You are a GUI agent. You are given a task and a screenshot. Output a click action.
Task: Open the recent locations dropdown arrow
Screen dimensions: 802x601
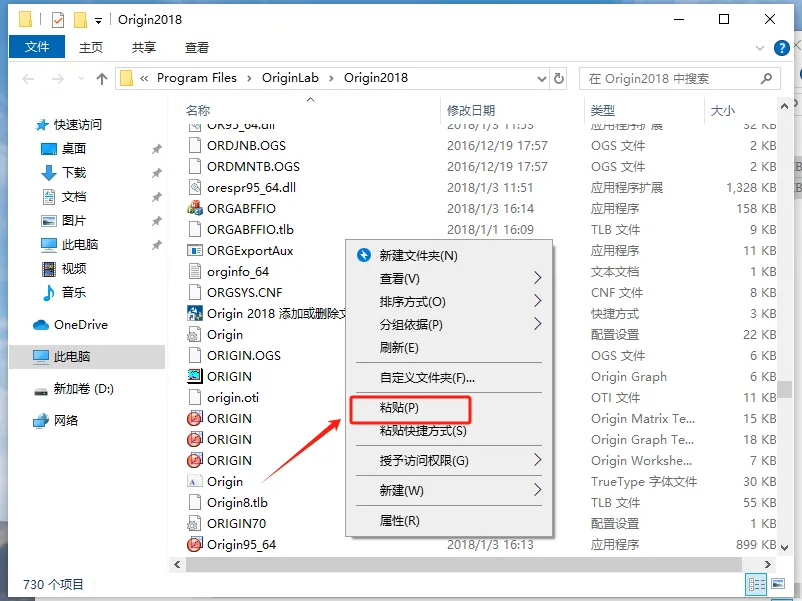tap(81, 78)
